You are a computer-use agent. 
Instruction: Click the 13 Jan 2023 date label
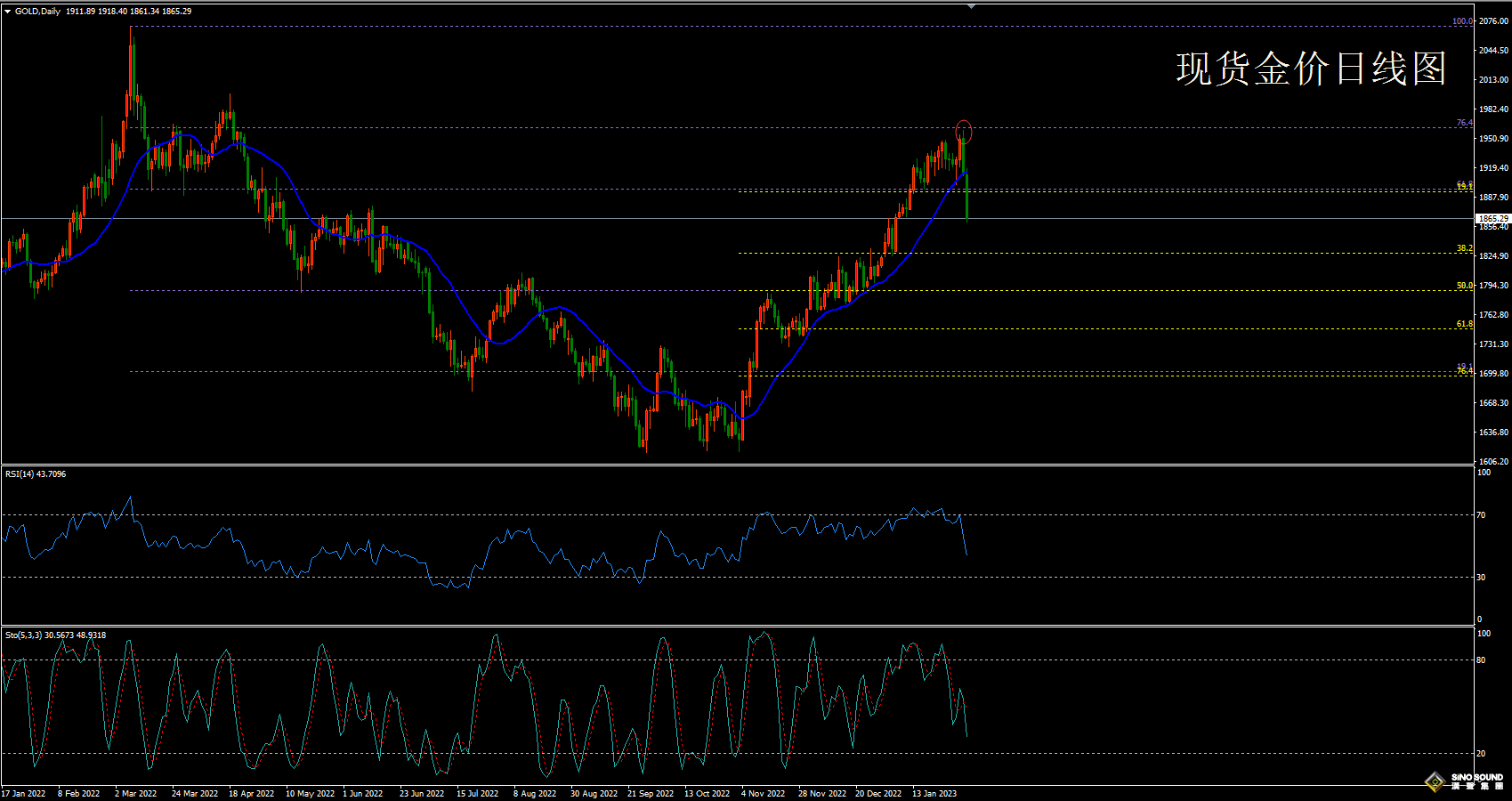(934, 793)
